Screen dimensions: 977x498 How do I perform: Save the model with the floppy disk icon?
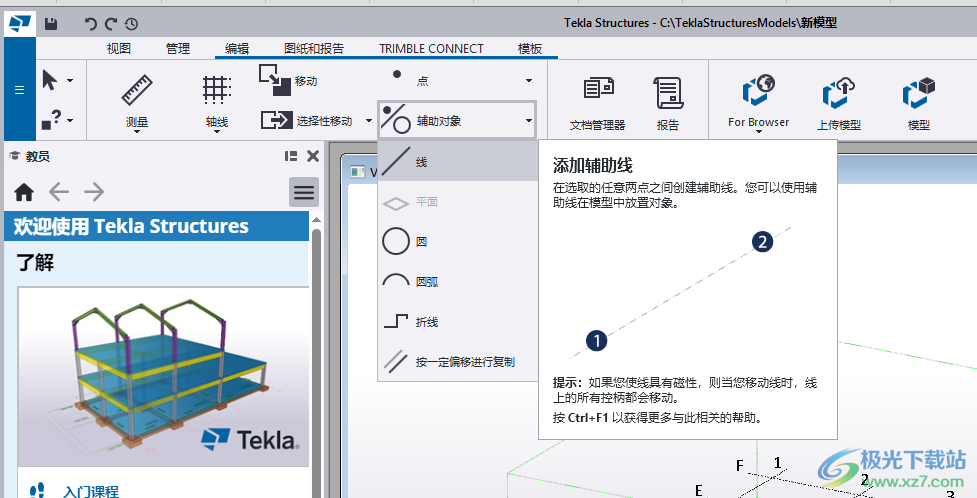click(x=51, y=24)
